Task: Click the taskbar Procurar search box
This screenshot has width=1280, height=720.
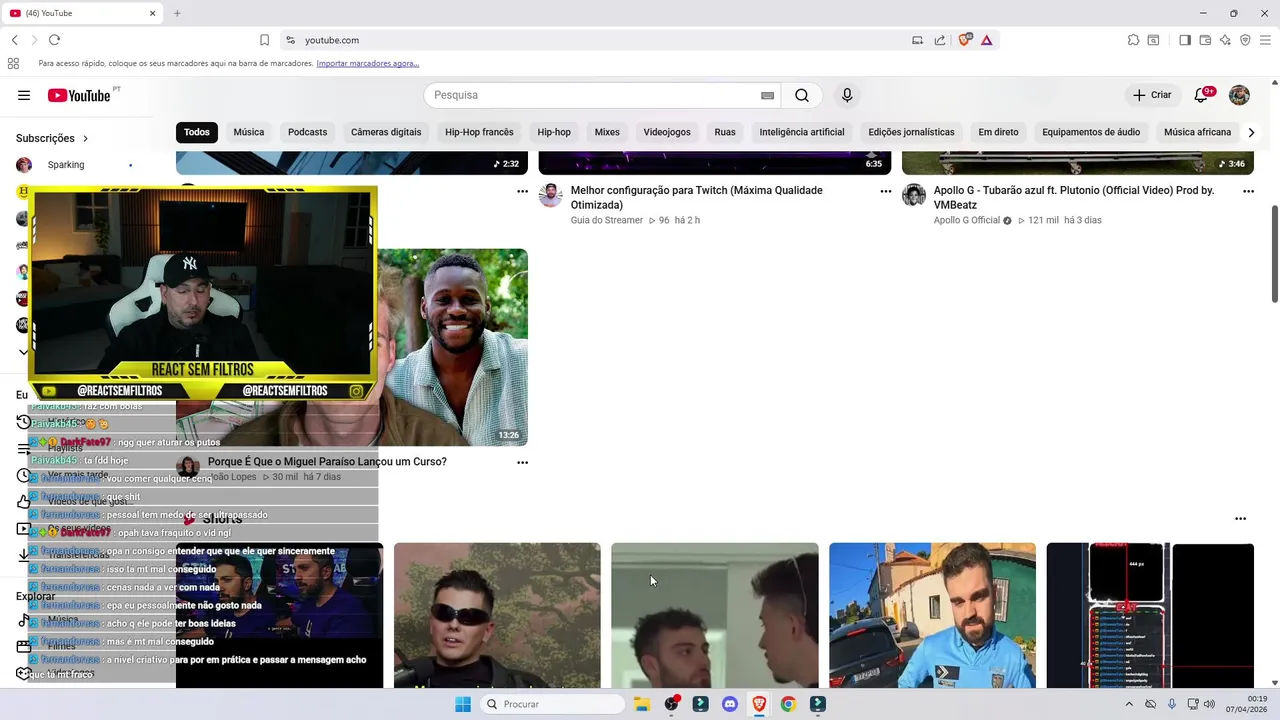Action: [553, 704]
